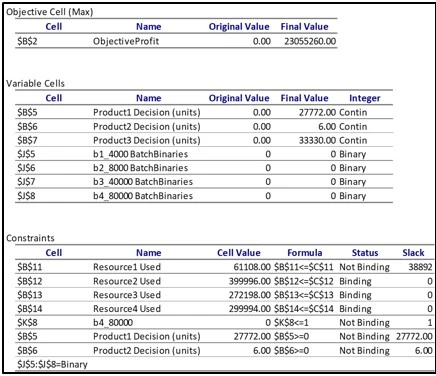
Task: Click 'Resource1 Used' constraint name
Action: 127,267
